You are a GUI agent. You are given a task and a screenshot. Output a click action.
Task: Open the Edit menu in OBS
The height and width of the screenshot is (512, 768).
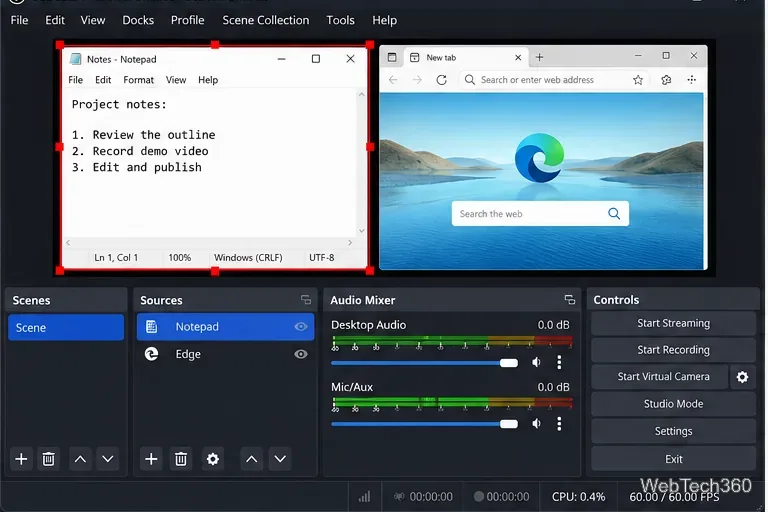click(55, 20)
